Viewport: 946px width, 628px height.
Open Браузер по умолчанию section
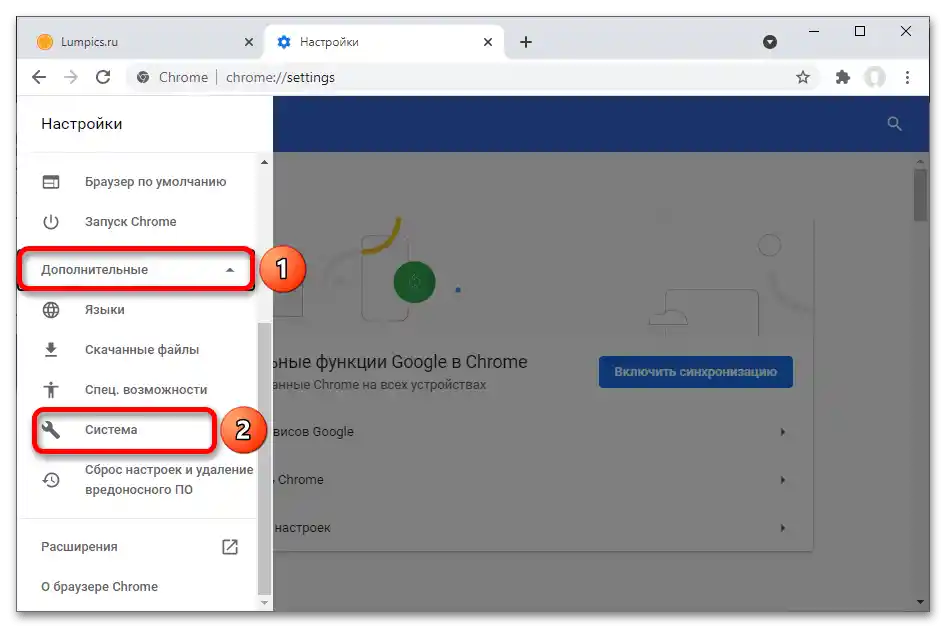click(138, 182)
